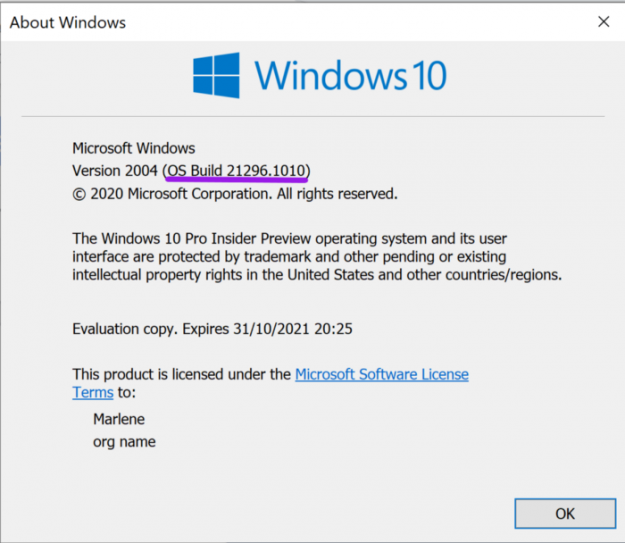
Task: Click the About Windows title text
Action: click(68, 23)
